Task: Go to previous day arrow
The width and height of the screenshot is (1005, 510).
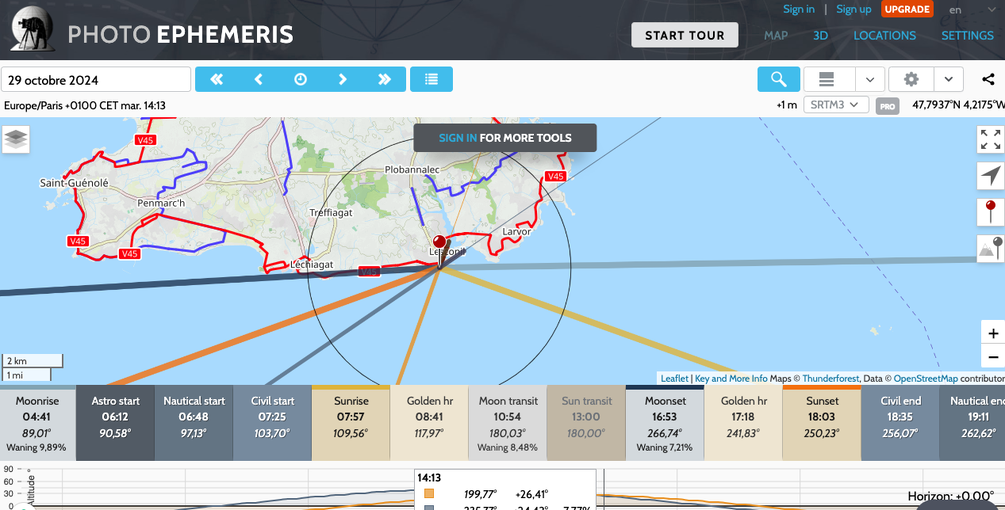Action: click(x=258, y=79)
